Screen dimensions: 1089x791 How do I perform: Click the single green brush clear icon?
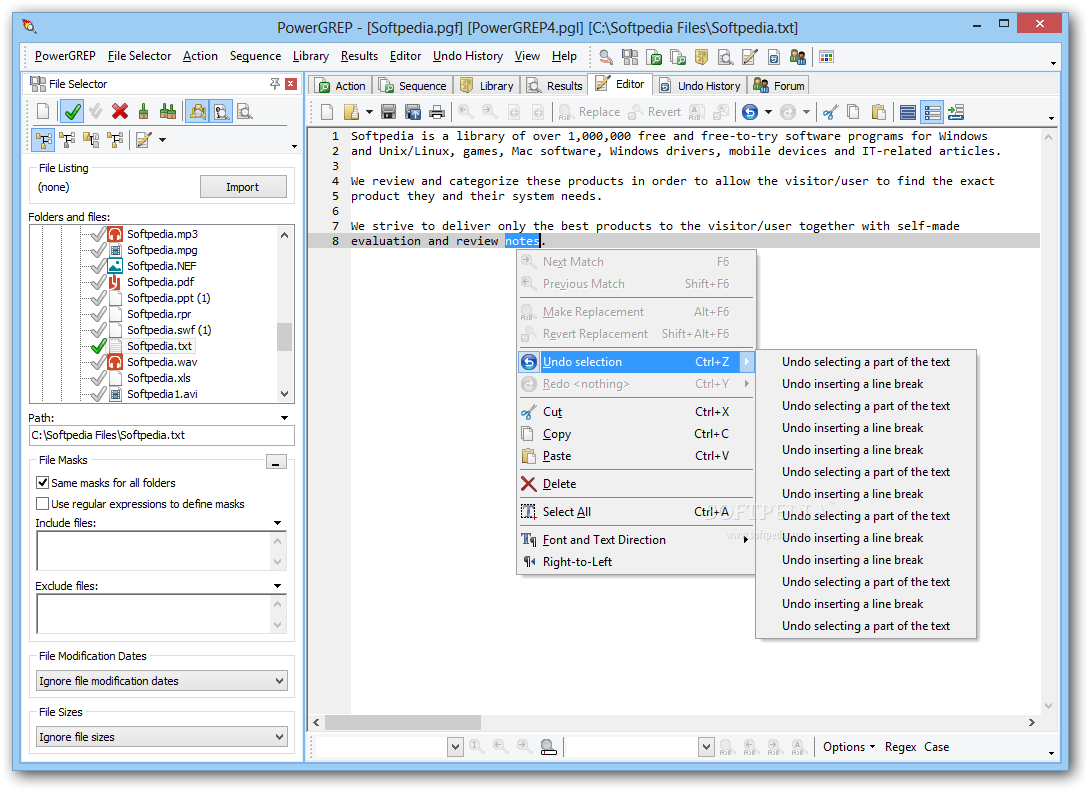tap(144, 112)
